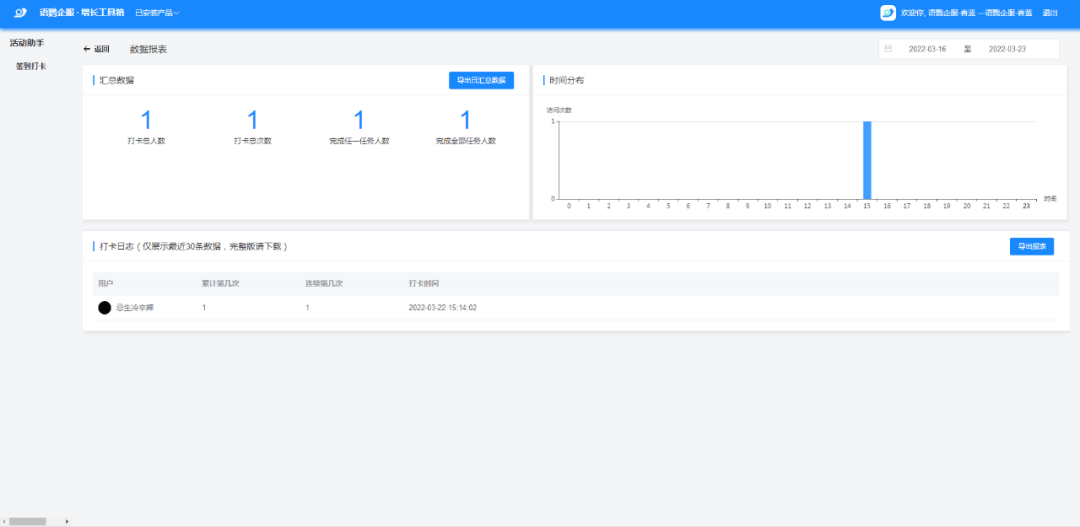Click the logo icon in the header
This screenshot has width=1080, height=527.
[21, 13]
